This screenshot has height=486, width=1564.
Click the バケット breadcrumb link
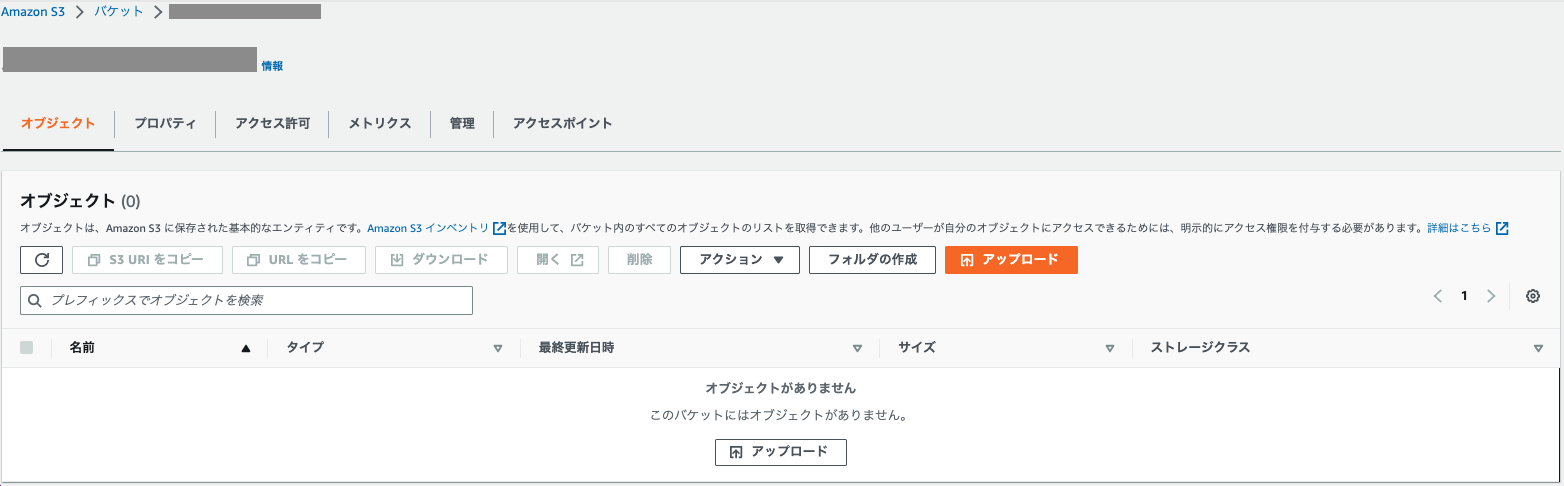tap(119, 11)
